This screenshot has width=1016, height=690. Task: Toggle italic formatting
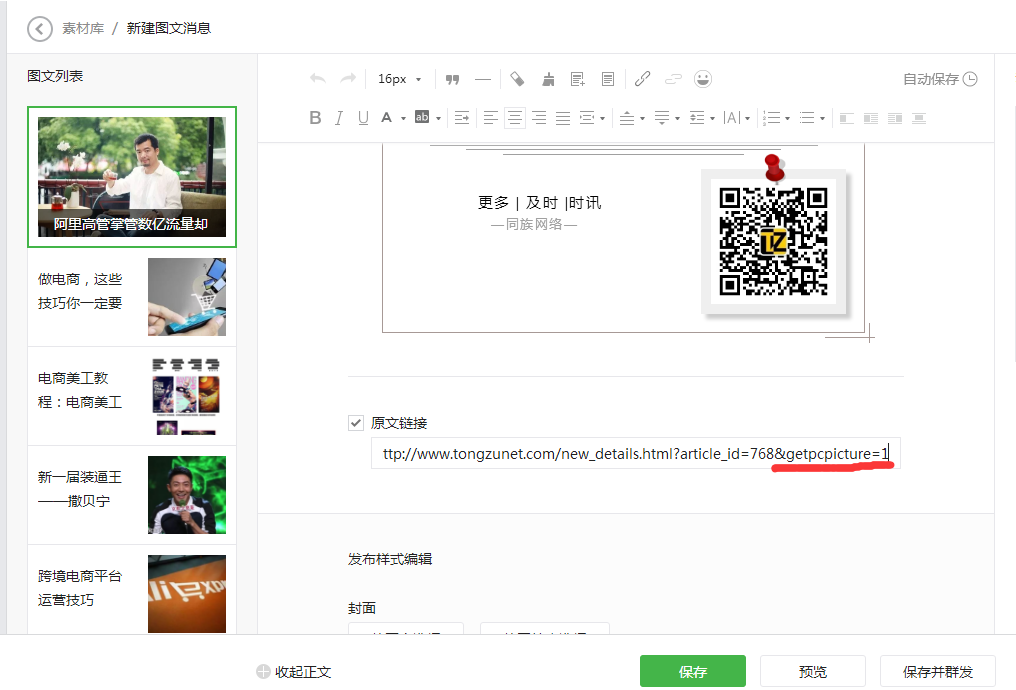pos(339,118)
